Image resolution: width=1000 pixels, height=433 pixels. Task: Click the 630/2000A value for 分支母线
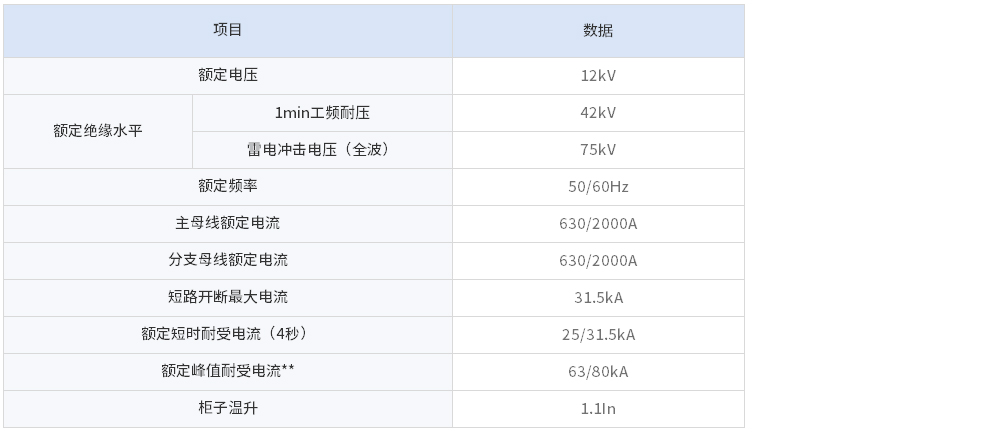[598, 261]
